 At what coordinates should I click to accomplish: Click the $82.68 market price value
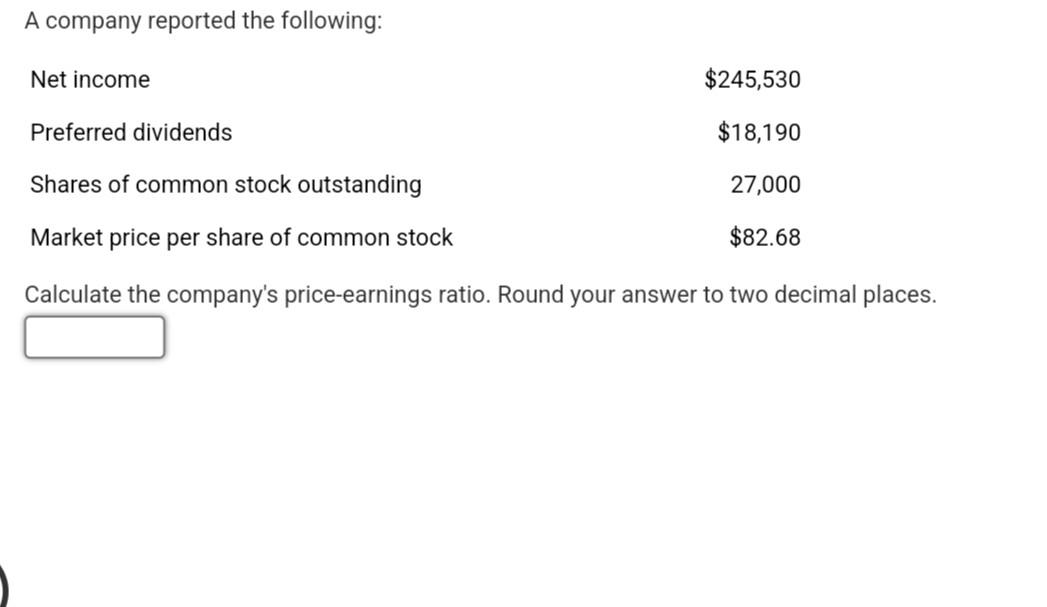[x=765, y=238]
